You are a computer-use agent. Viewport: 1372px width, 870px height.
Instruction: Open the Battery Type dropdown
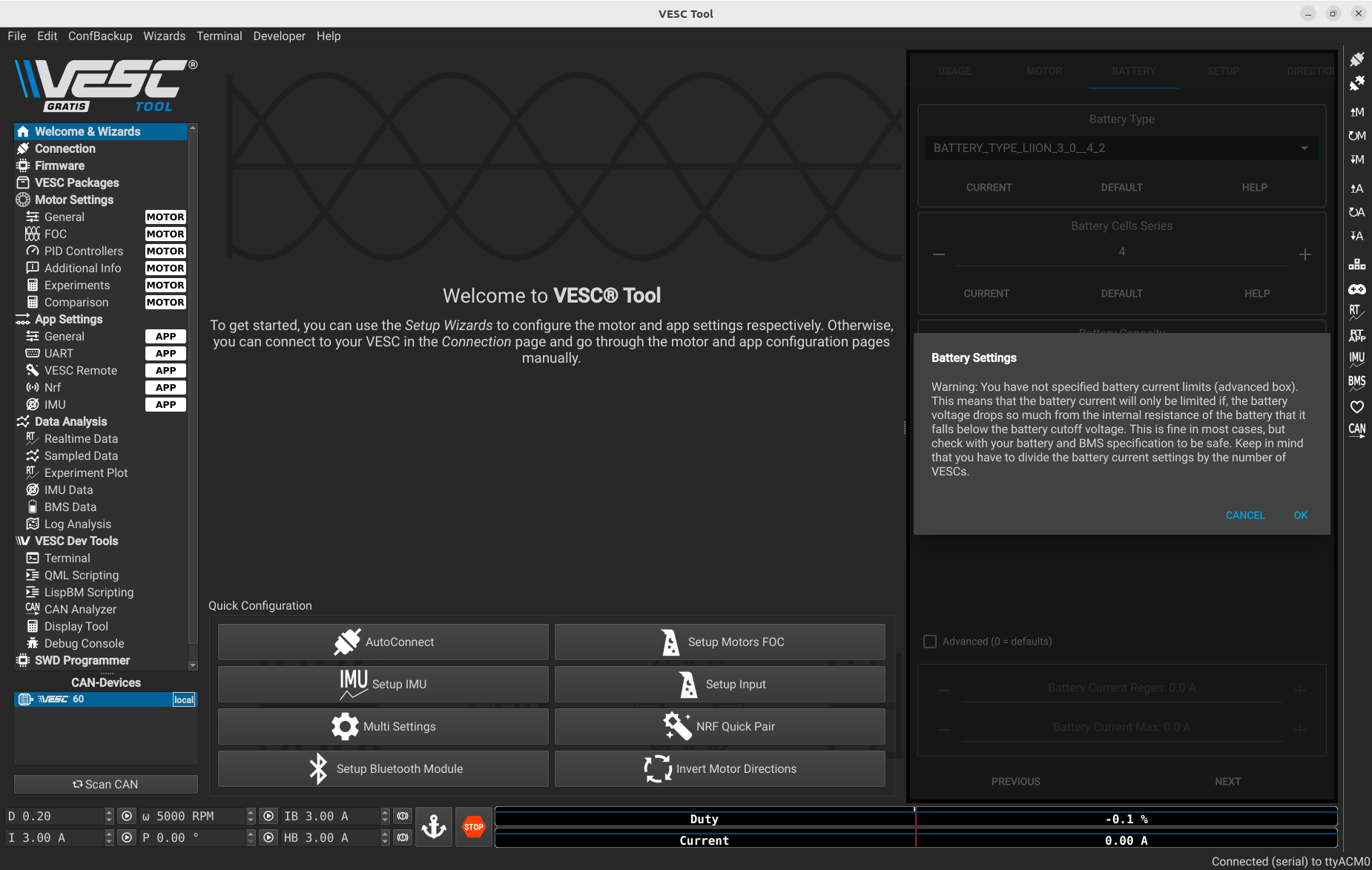(x=1121, y=148)
